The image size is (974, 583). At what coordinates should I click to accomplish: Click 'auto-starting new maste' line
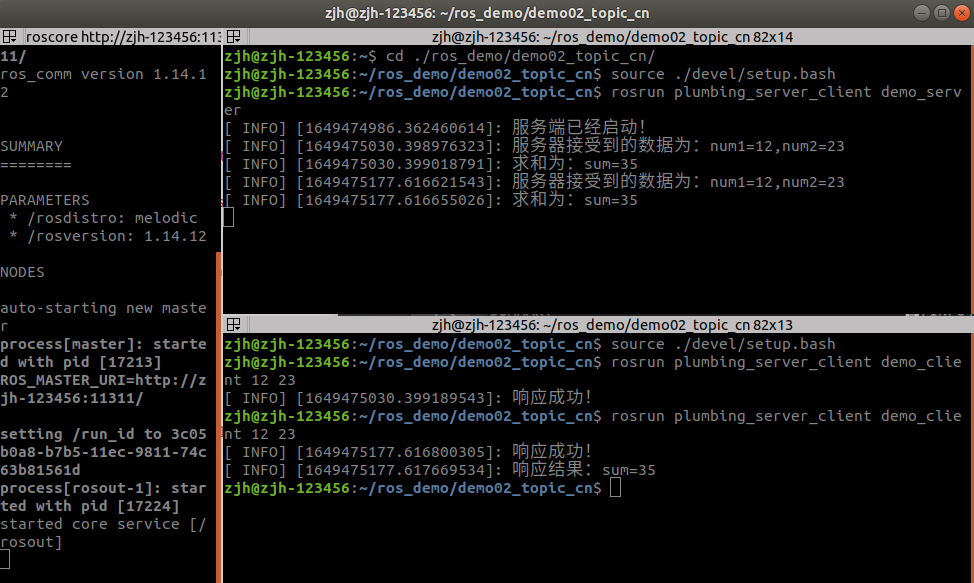(x=103, y=308)
